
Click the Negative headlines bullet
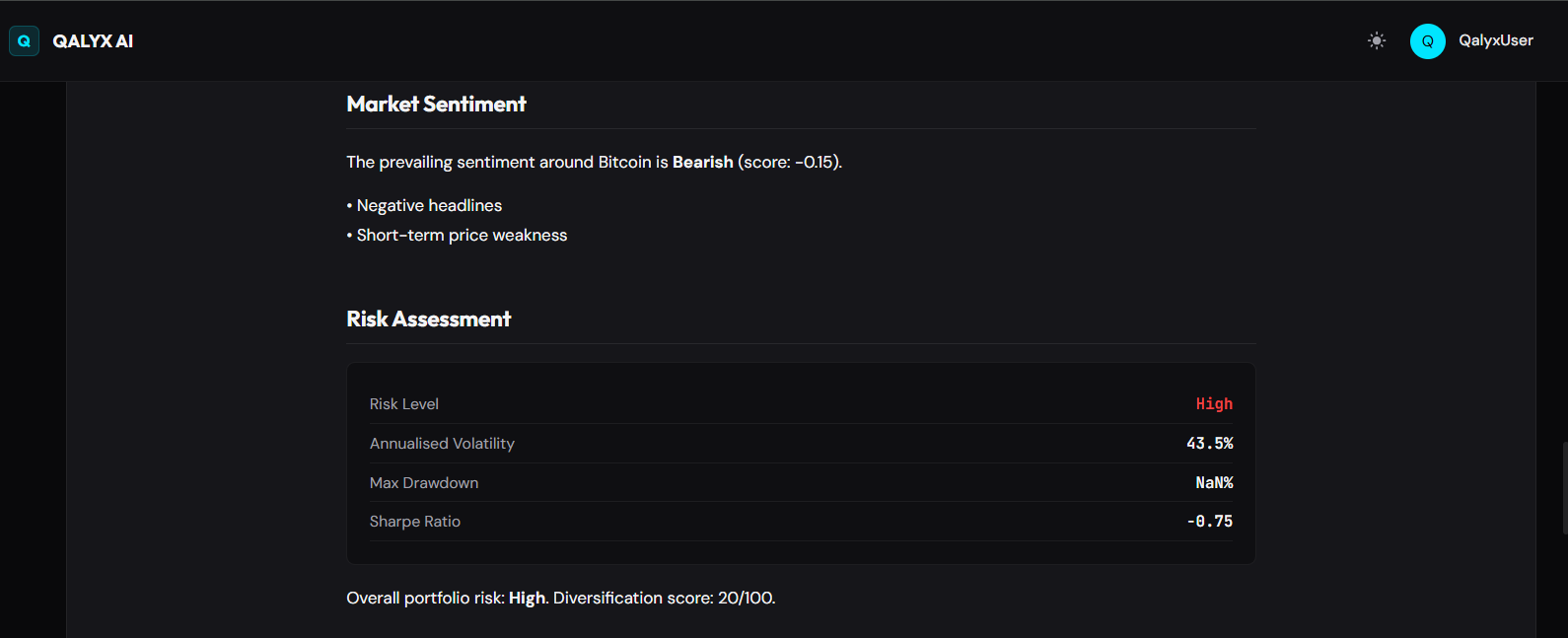pos(424,205)
